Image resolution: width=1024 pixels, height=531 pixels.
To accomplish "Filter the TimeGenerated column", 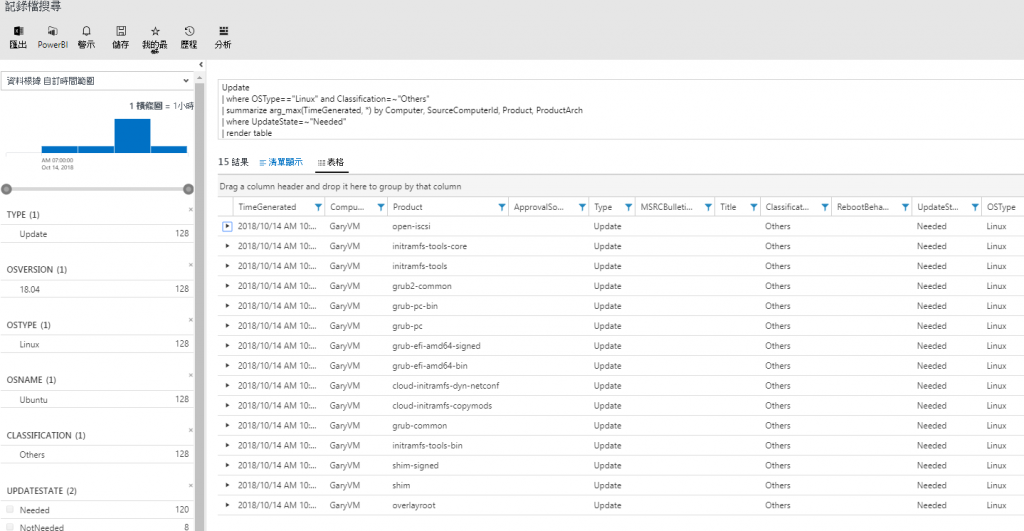I will pyautogui.click(x=318, y=207).
